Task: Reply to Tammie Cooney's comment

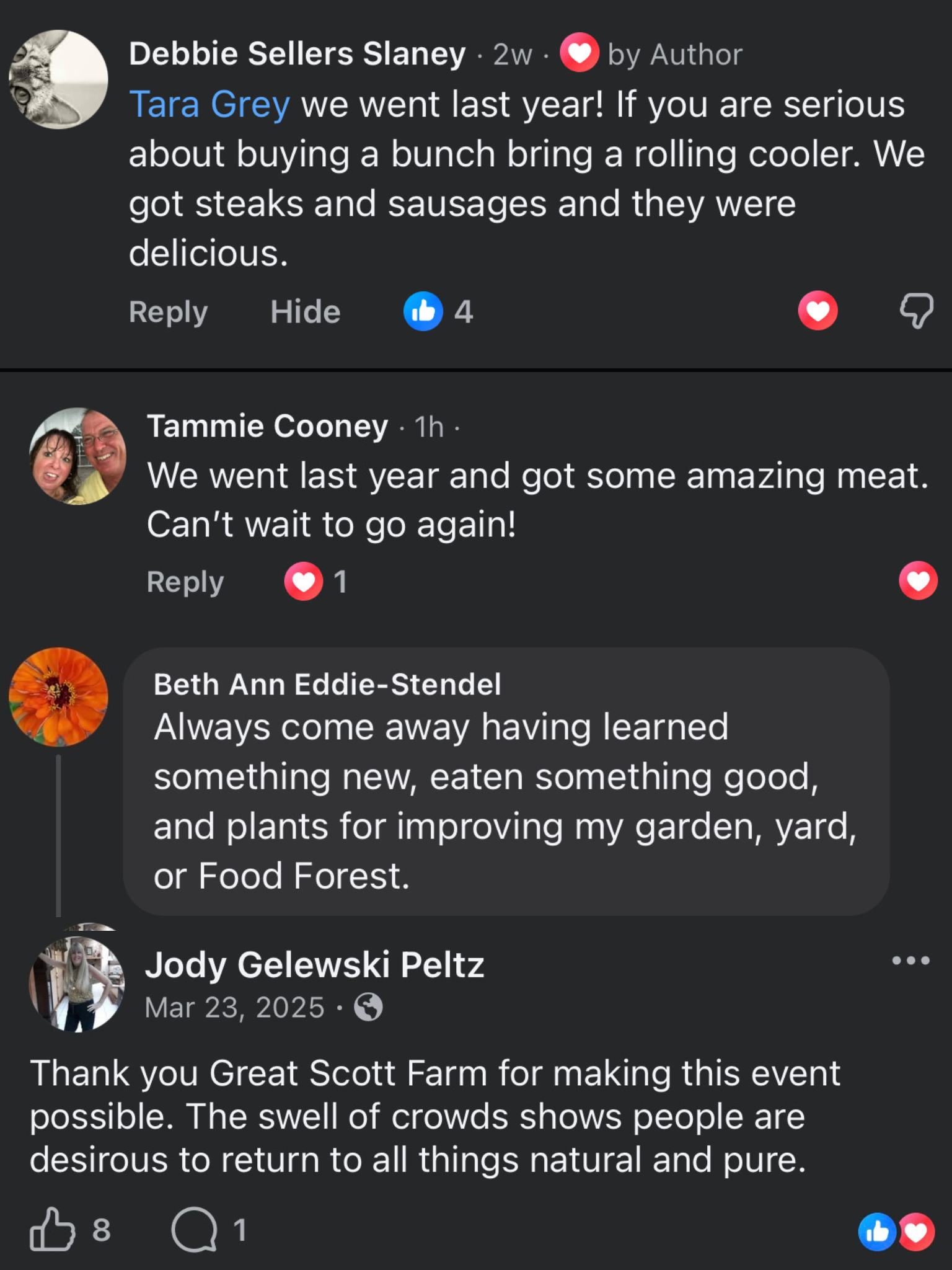Action: [x=185, y=582]
